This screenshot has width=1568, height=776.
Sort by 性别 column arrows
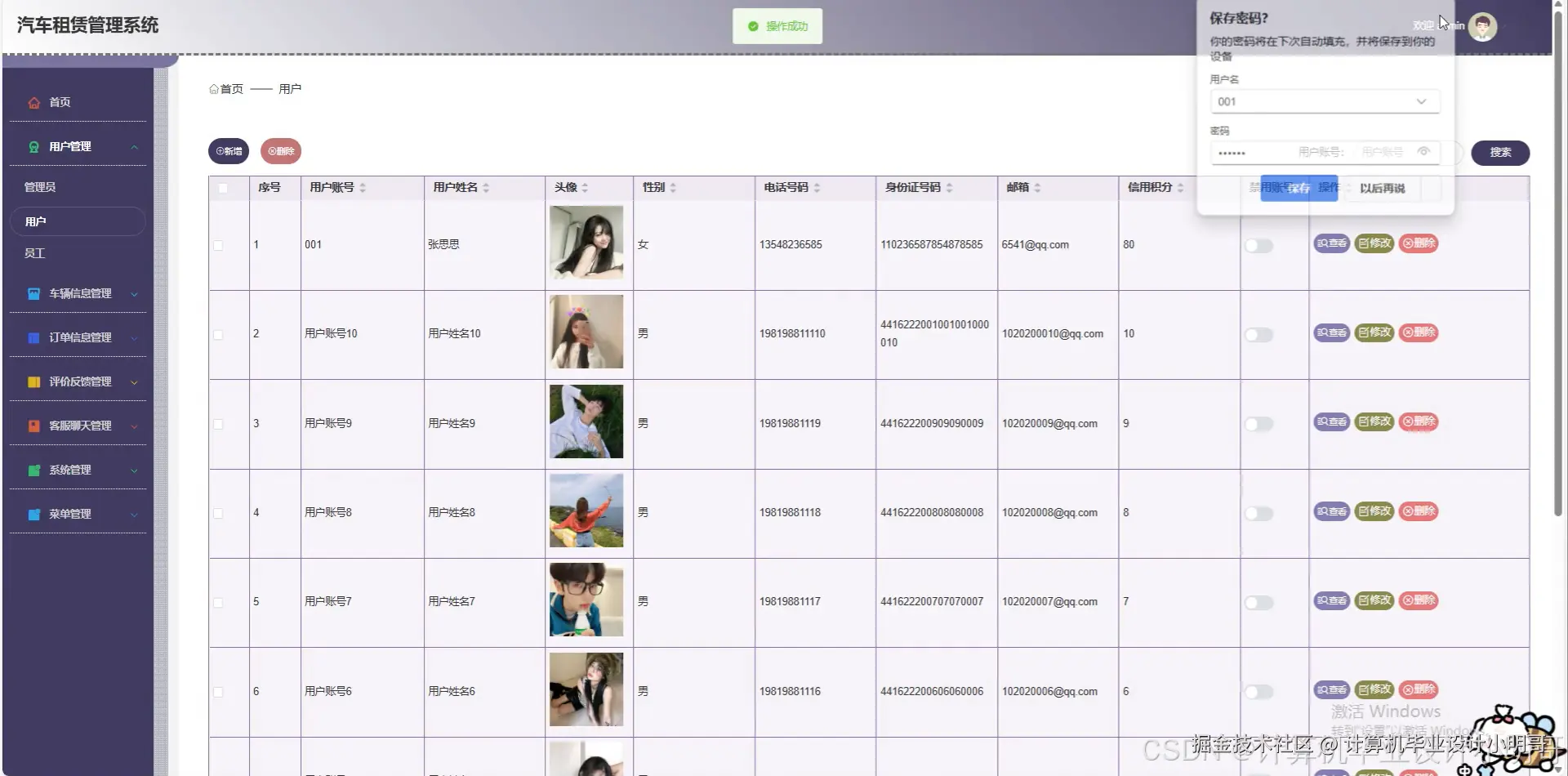673,188
